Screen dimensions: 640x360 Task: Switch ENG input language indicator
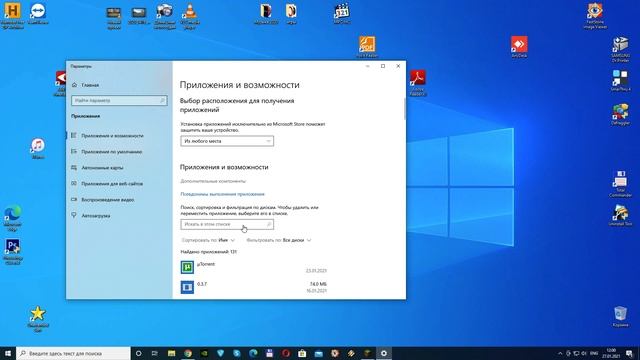point(594,353)
